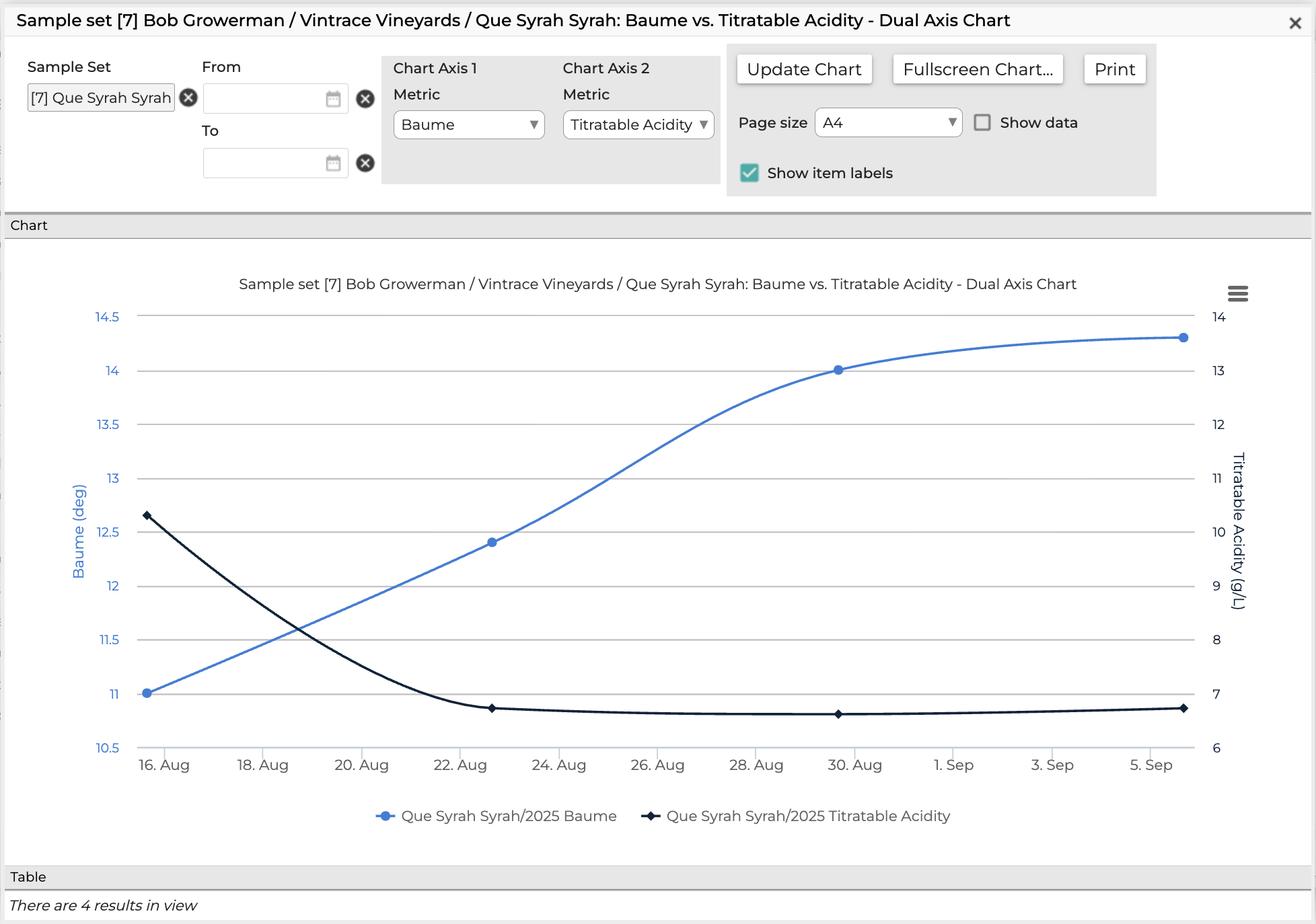Clear the To date field
Screen dimensions: 1316x924
(365, 163)
